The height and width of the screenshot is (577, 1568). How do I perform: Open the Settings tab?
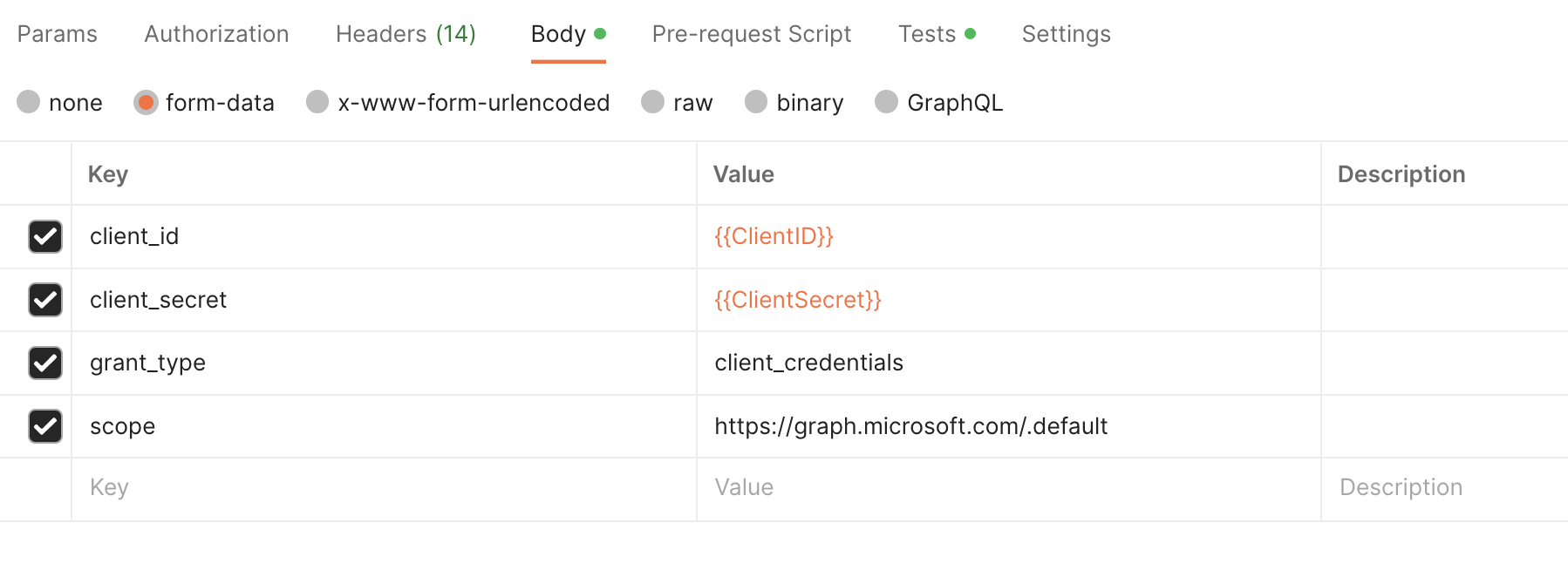(x=1066, y=34)
